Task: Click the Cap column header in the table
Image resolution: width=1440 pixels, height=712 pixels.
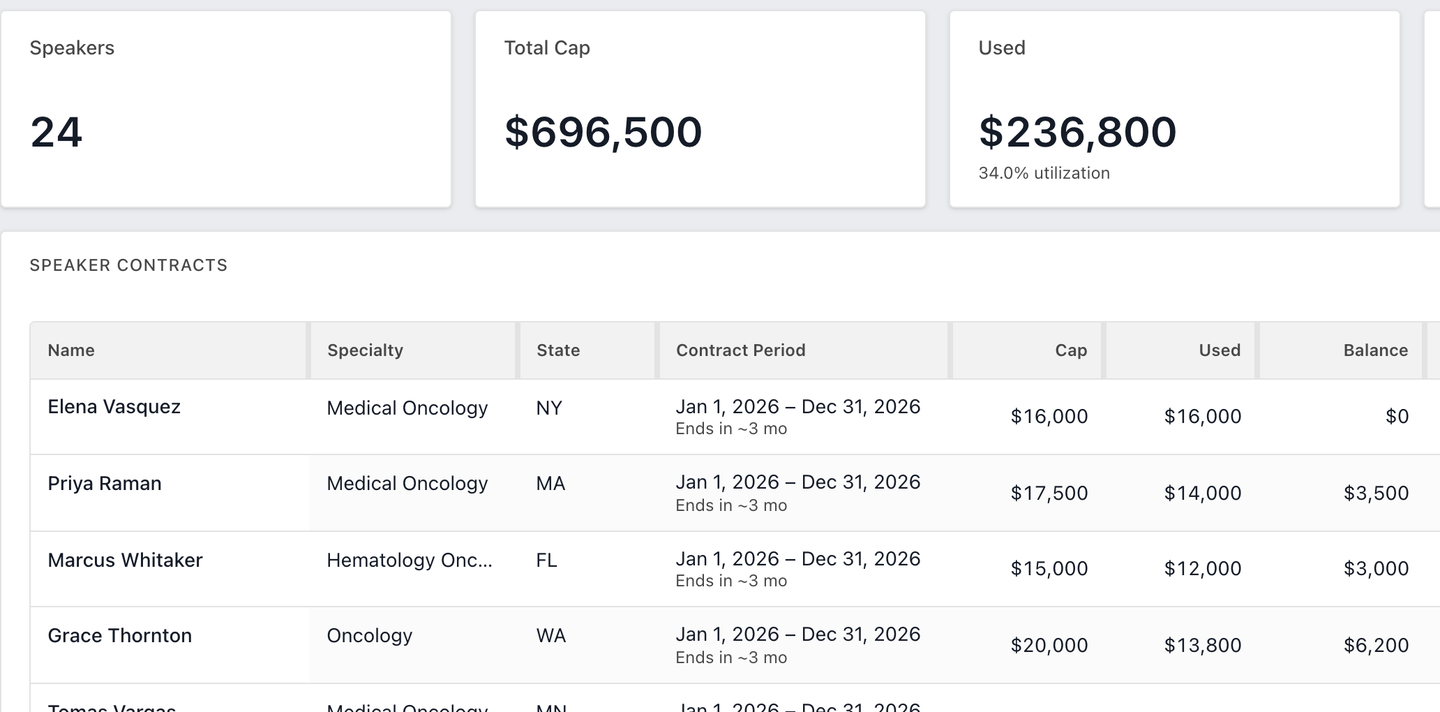Action: click(x=1027, y=350)
